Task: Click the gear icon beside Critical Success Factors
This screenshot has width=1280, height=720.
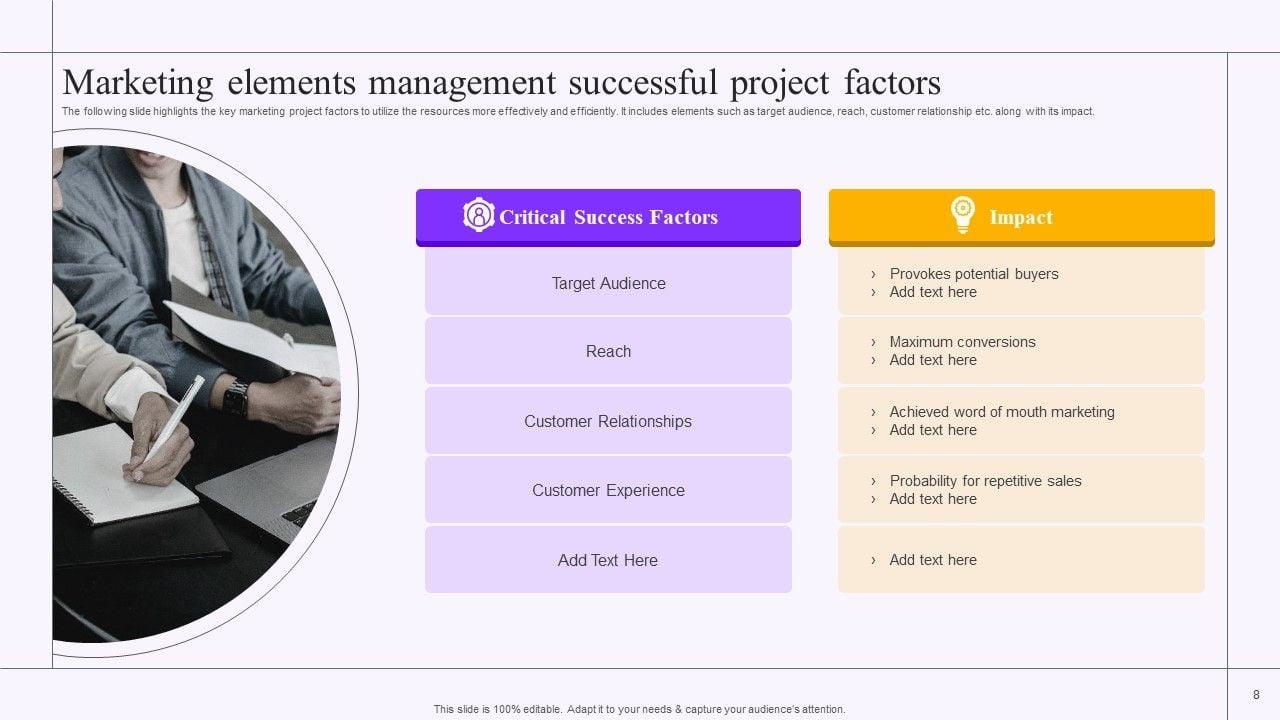Action: click(x=479, y=215)
